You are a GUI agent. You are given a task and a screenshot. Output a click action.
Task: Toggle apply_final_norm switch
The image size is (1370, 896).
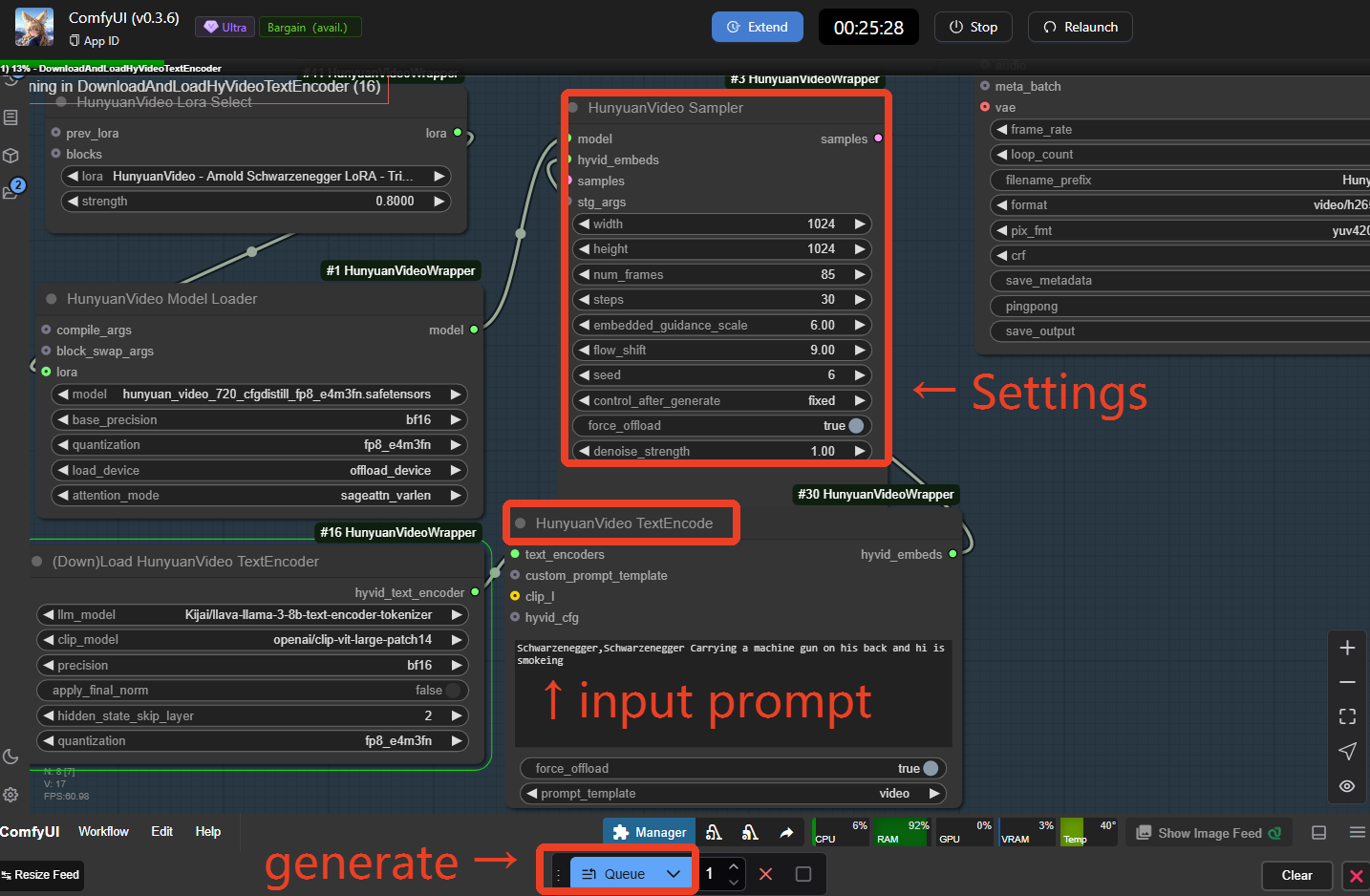(253, 690)
